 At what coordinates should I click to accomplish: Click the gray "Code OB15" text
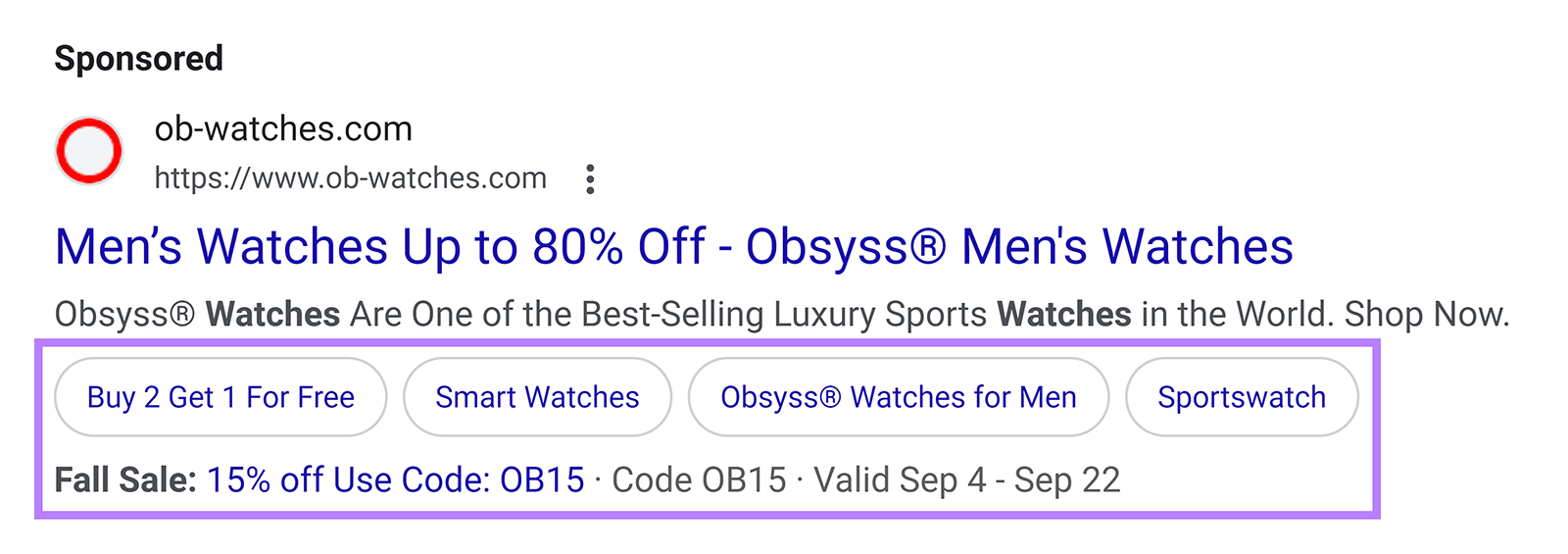[699, 480]
